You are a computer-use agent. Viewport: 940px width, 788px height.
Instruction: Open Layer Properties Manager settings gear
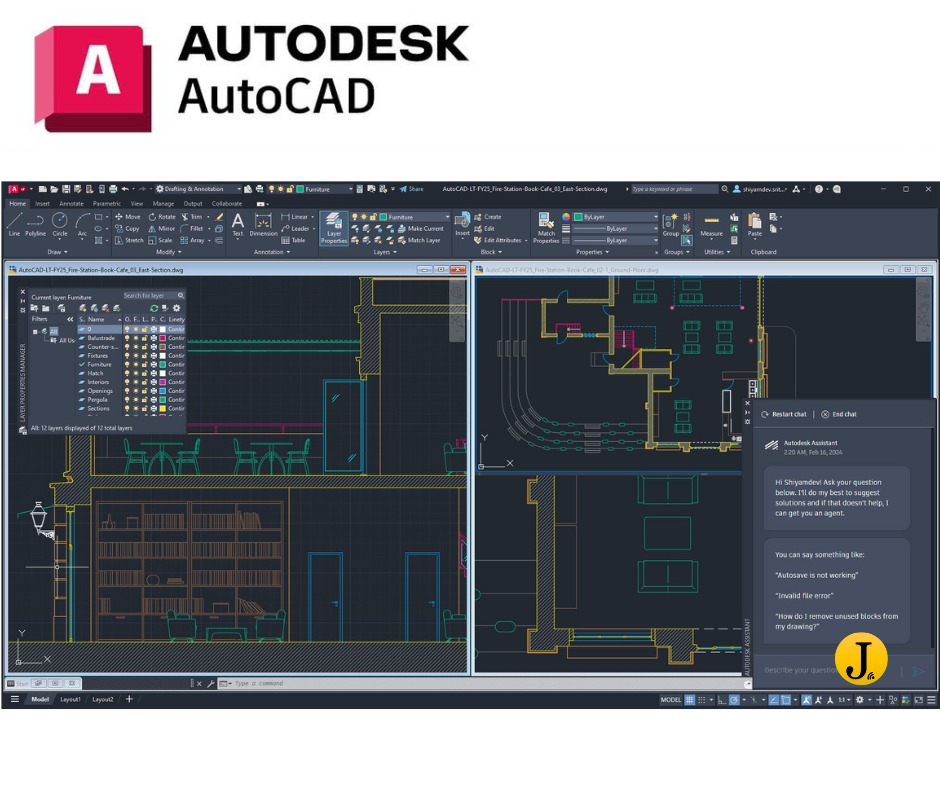tap(176, 308)
